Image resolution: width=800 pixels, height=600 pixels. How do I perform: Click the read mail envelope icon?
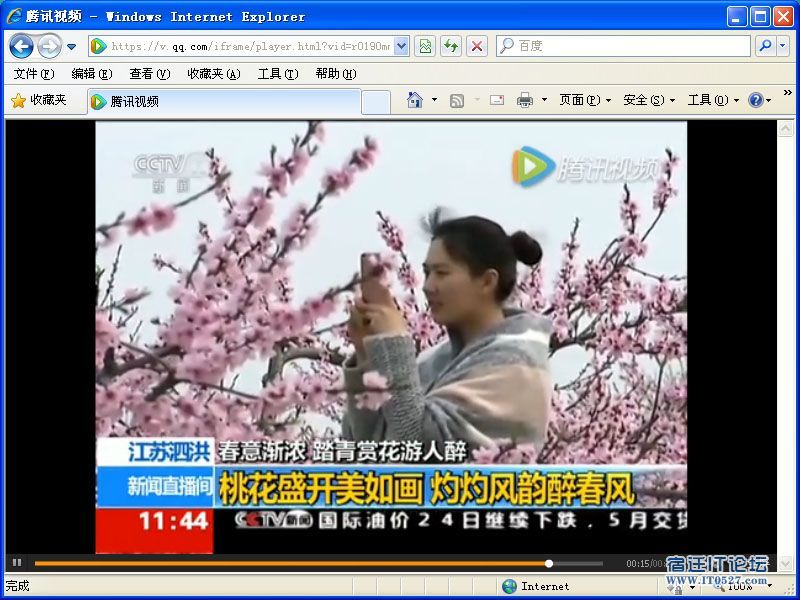pos(497,100)
